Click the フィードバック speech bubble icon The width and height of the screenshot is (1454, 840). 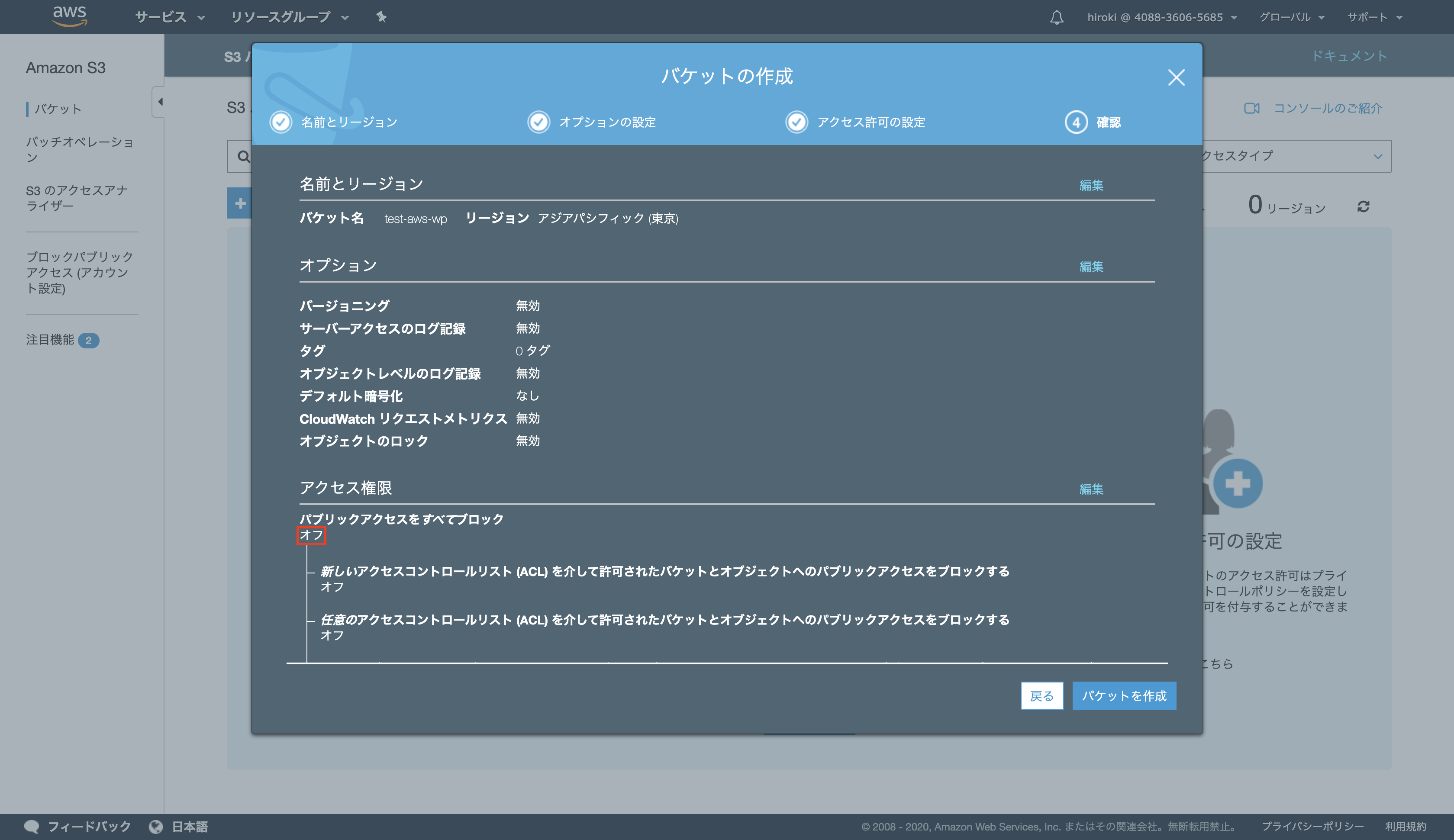pos(32,826)
